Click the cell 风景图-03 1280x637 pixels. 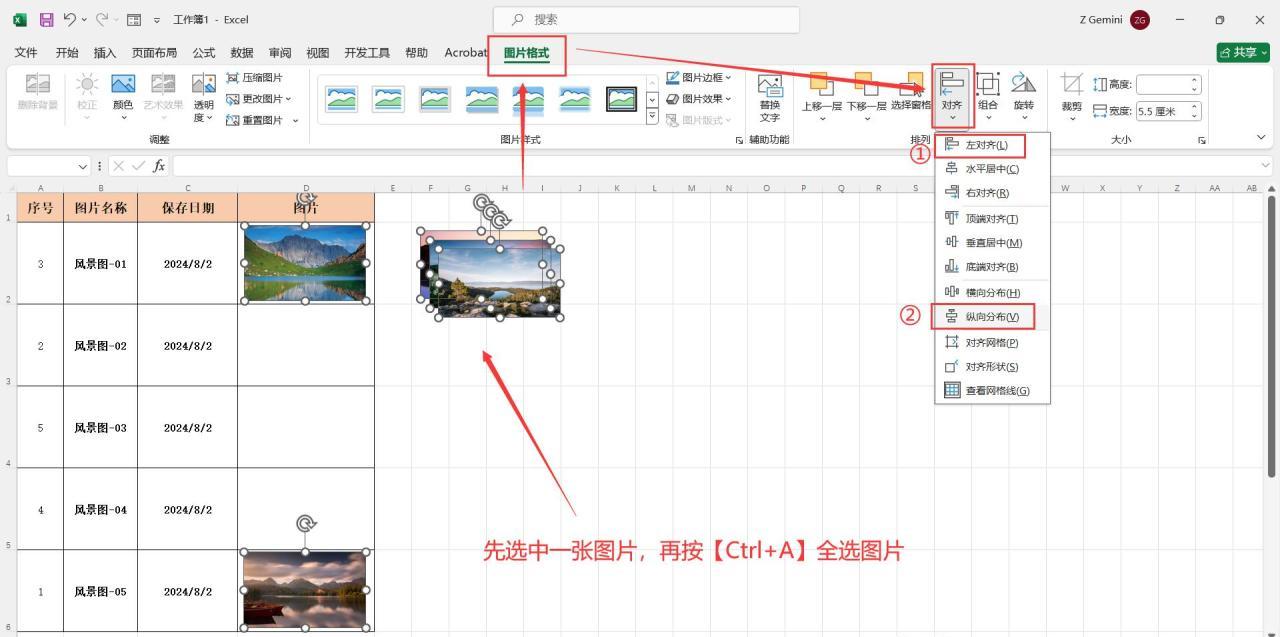[100, 428]
